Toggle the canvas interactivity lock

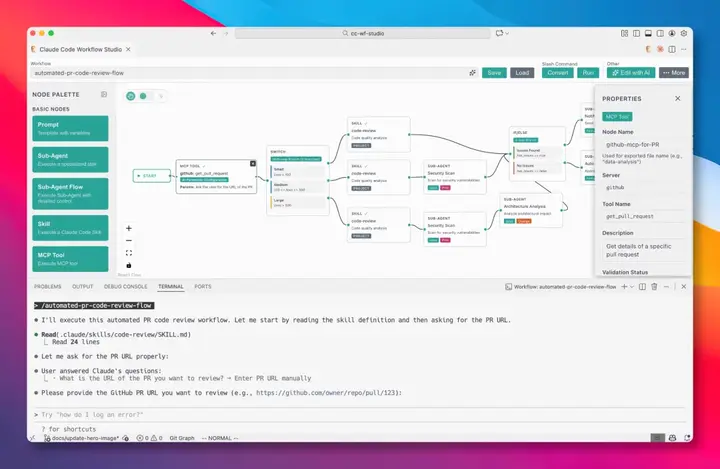pyautogui.click(x=129, y=265)
